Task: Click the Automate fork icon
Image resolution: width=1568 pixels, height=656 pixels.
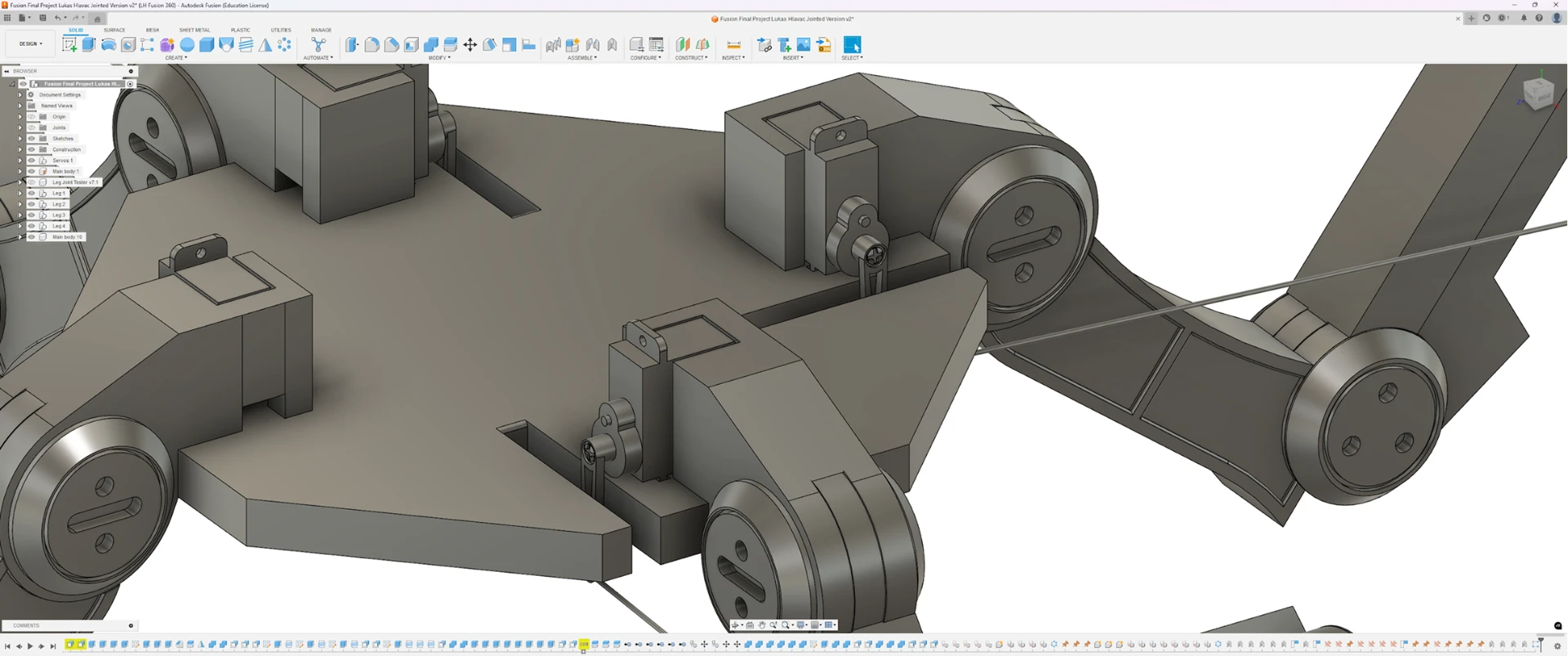Action: click(x=318, y=45)
